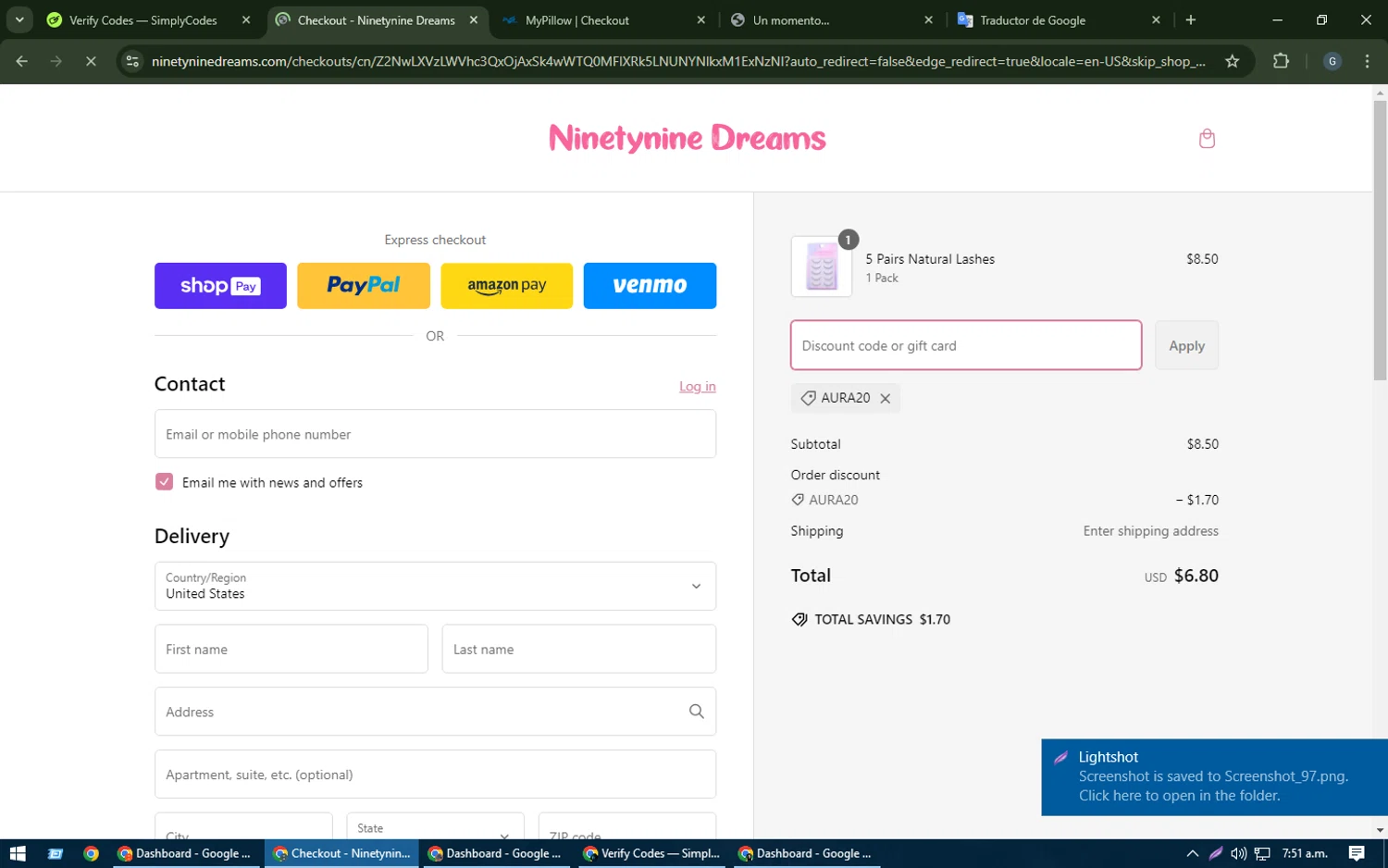Viewport: 1388px width, 868px height.
Task: Click the total amount $6.80
Action: click(x=1196, y=576)
